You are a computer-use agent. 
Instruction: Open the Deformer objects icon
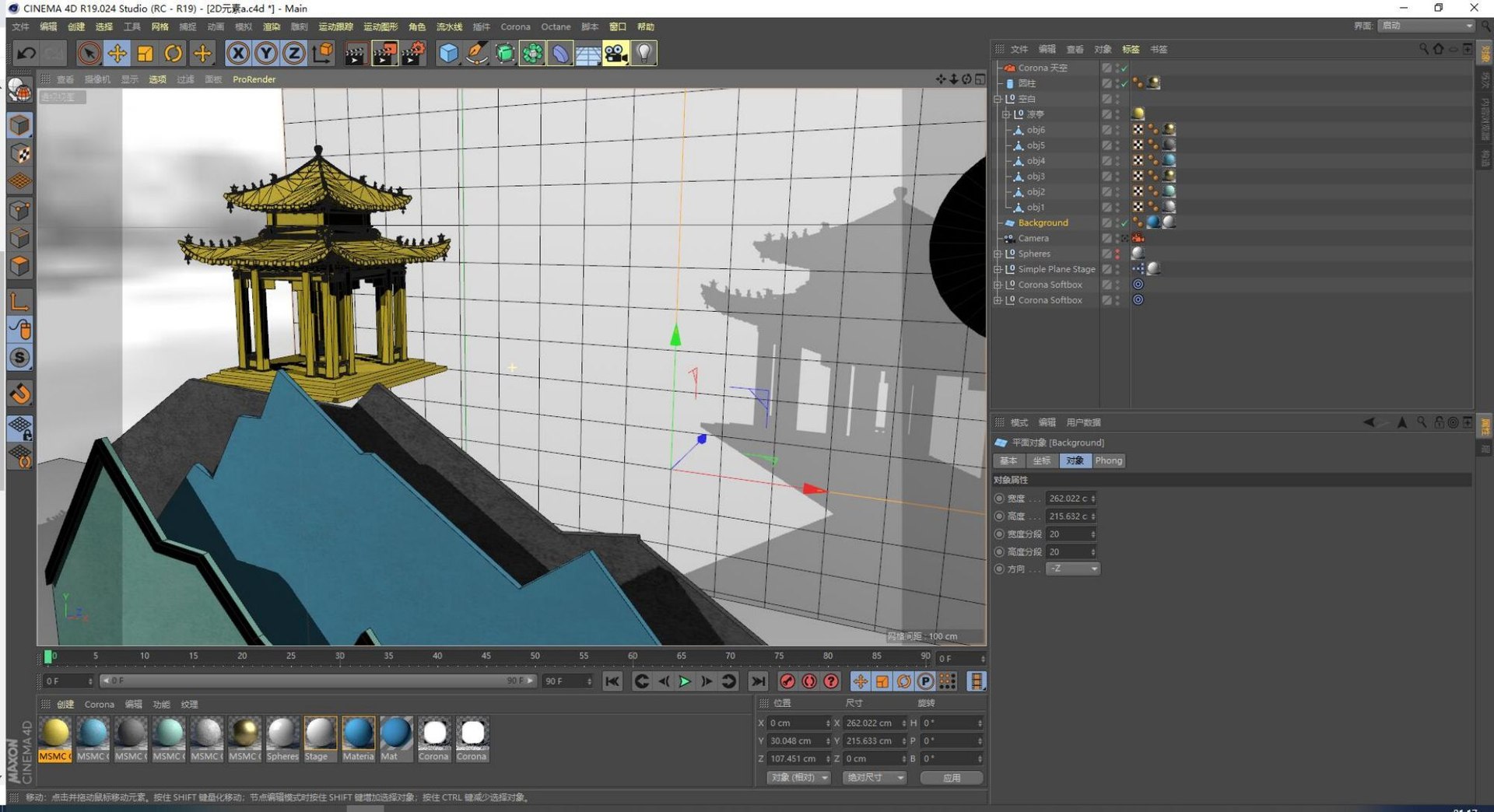coord(560,53)
